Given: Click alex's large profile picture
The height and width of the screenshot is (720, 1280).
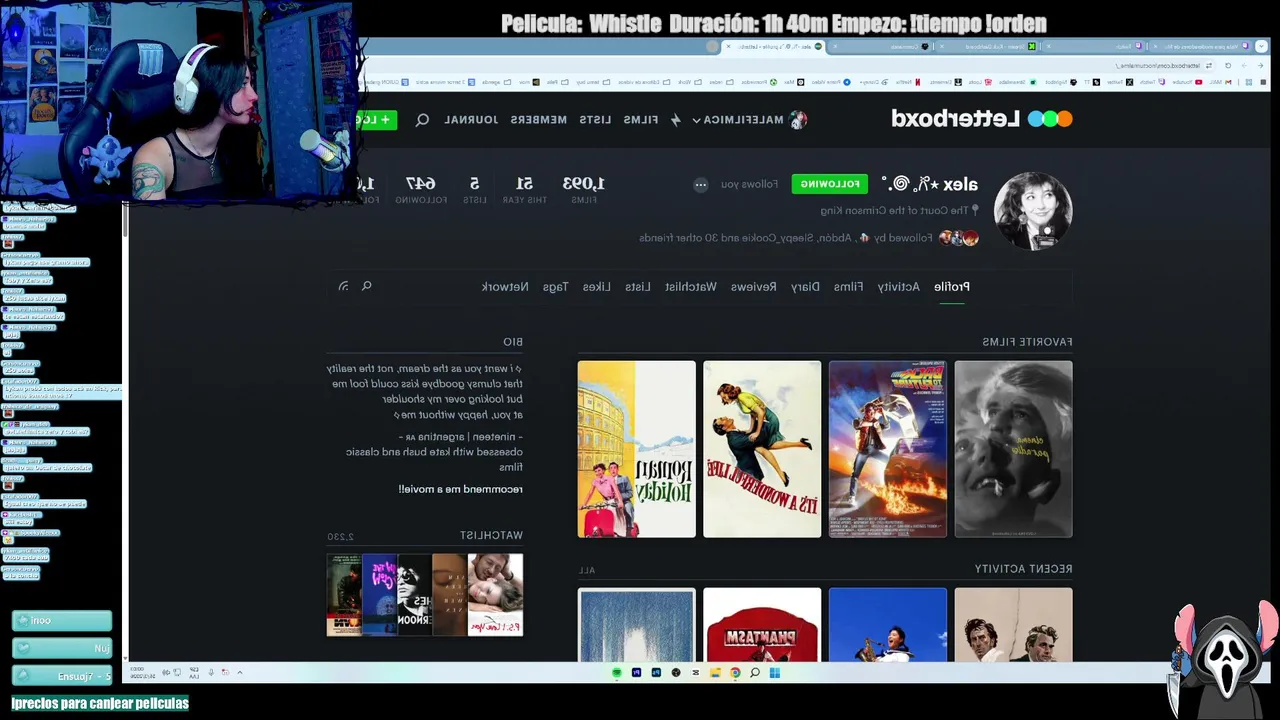Looking at the screenshot, I should coord(1032,211).
